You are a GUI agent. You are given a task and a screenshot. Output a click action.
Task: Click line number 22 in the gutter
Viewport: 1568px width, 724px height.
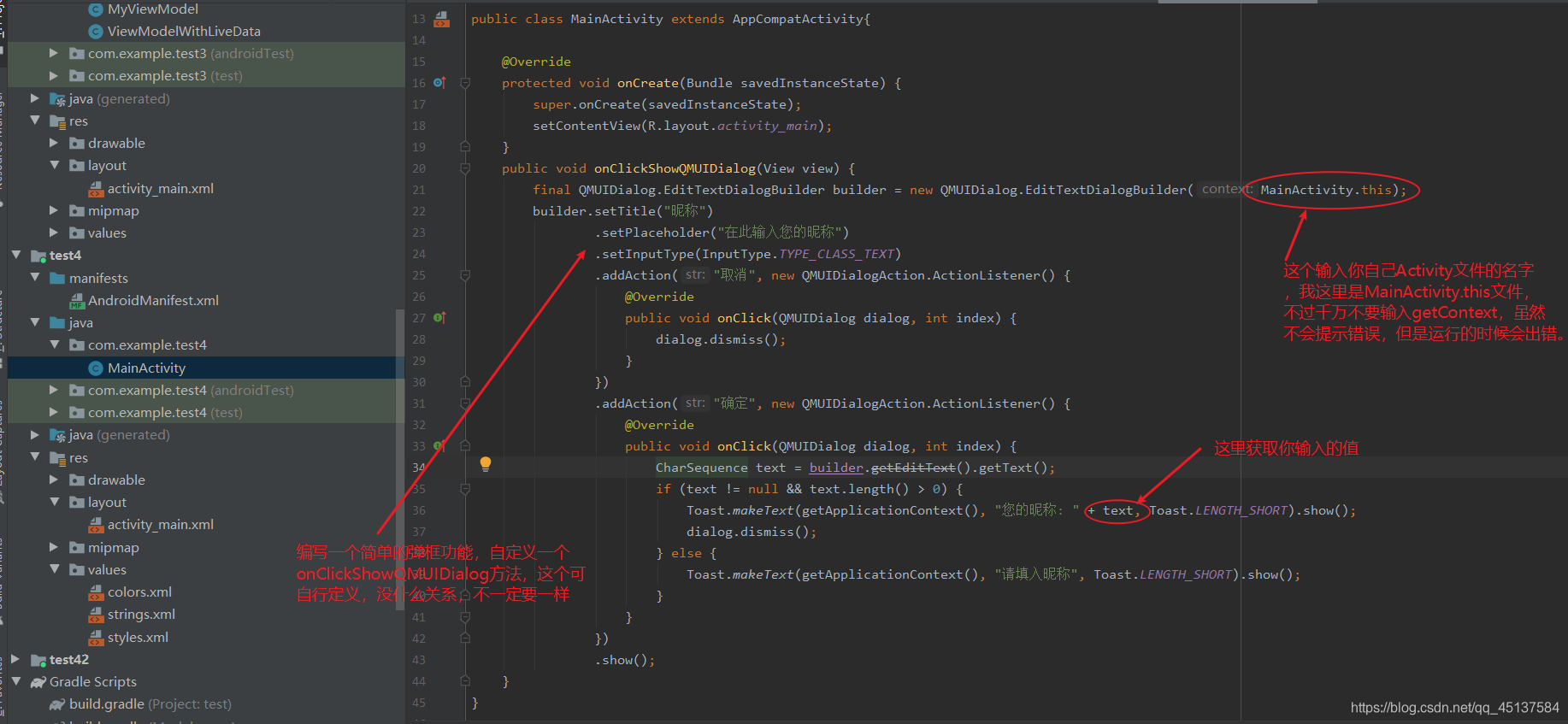(x=419, y=211)
